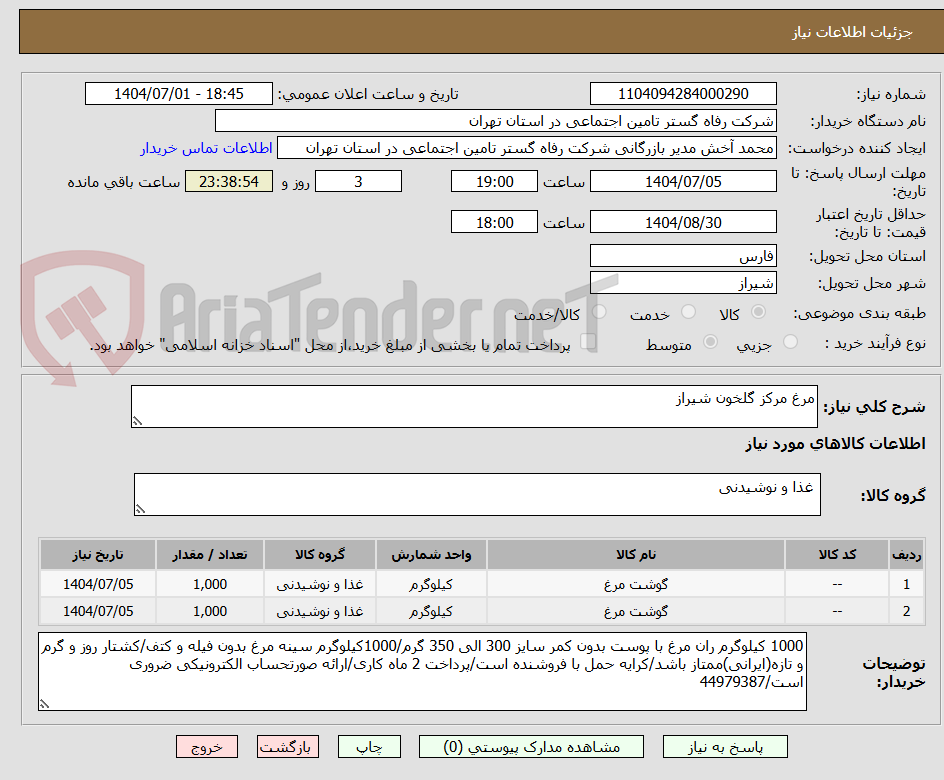This screenshot has height=780, width=944.
Task: Click the پاسخ به نیاز button
Action: point(725,747)
